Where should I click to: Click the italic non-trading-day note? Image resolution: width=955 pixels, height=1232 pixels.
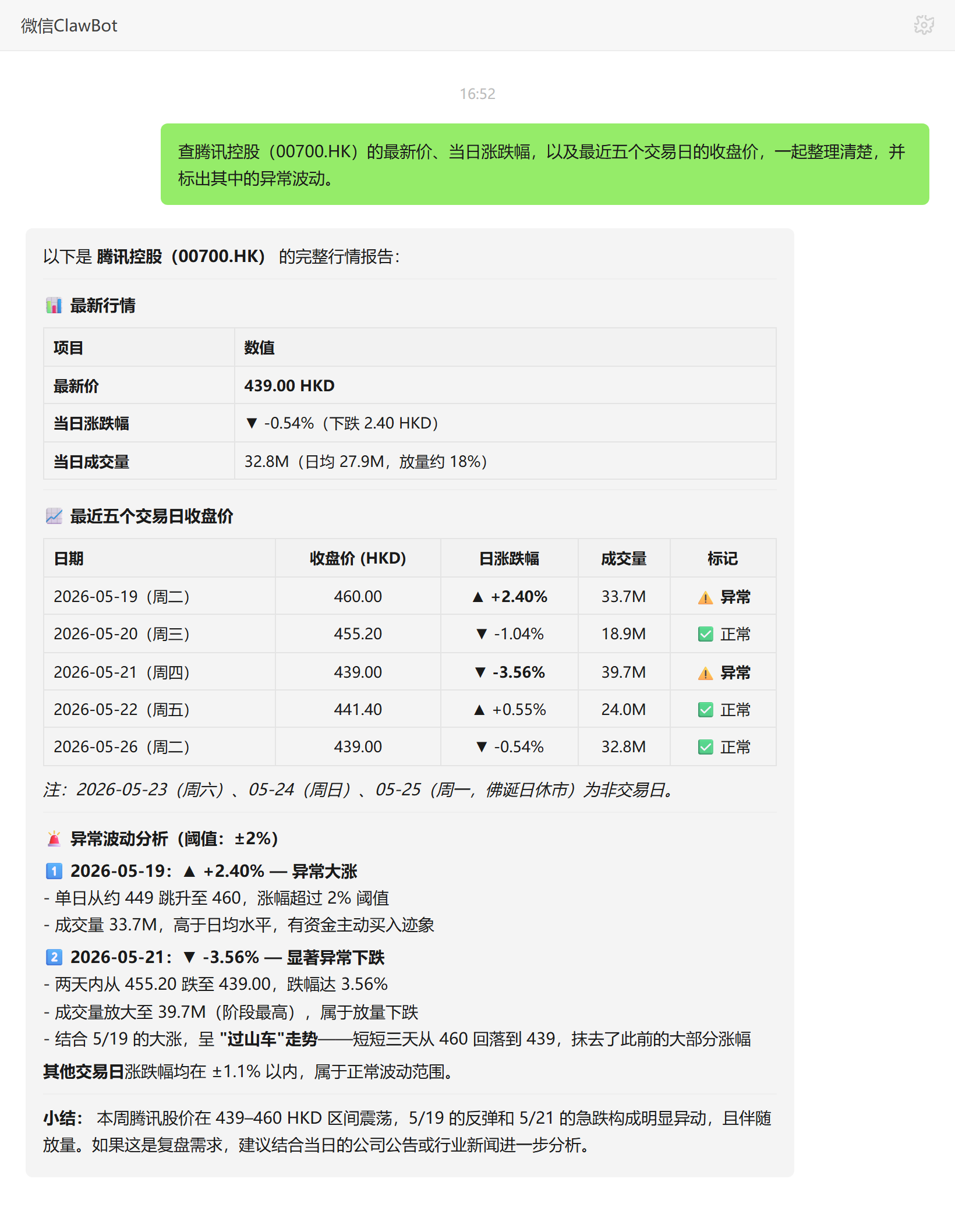(359, 790)
